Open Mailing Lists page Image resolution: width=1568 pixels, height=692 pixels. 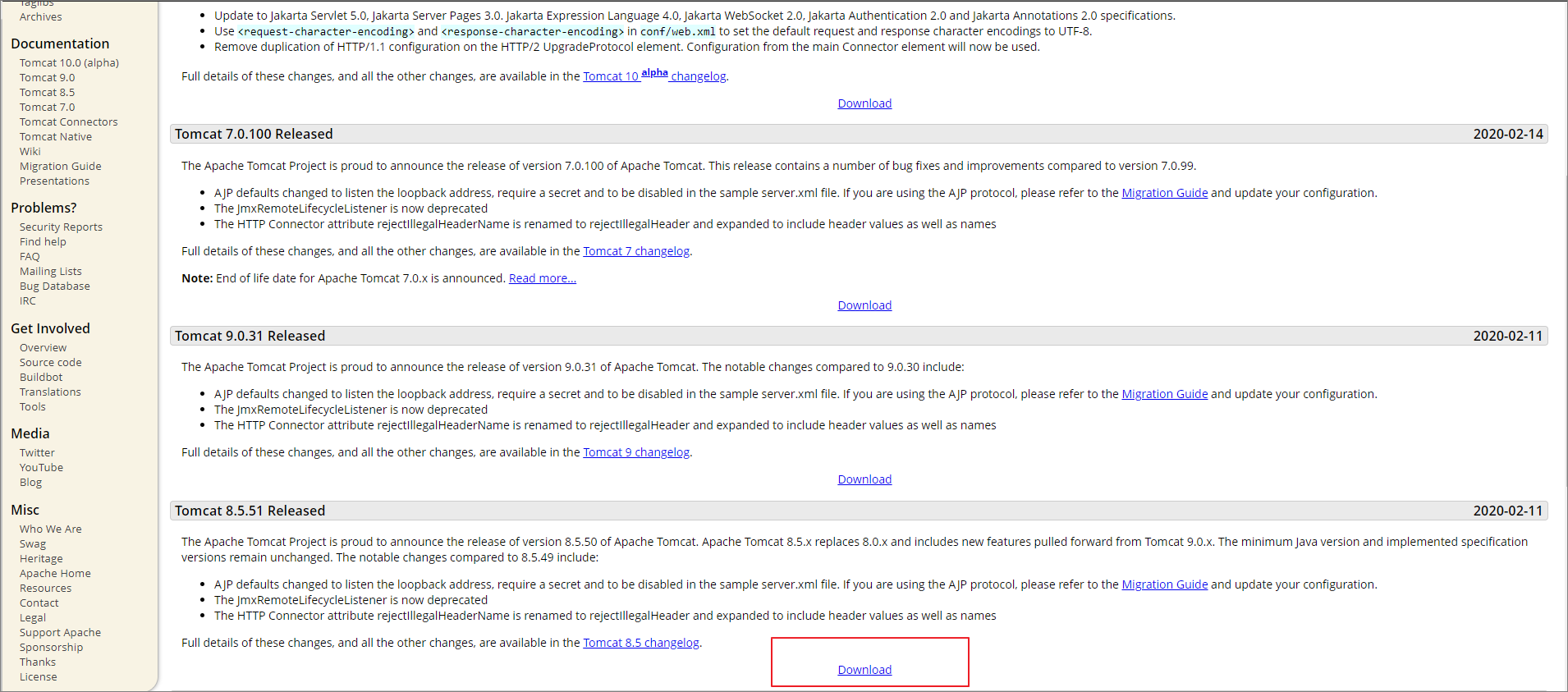(50, 271)
